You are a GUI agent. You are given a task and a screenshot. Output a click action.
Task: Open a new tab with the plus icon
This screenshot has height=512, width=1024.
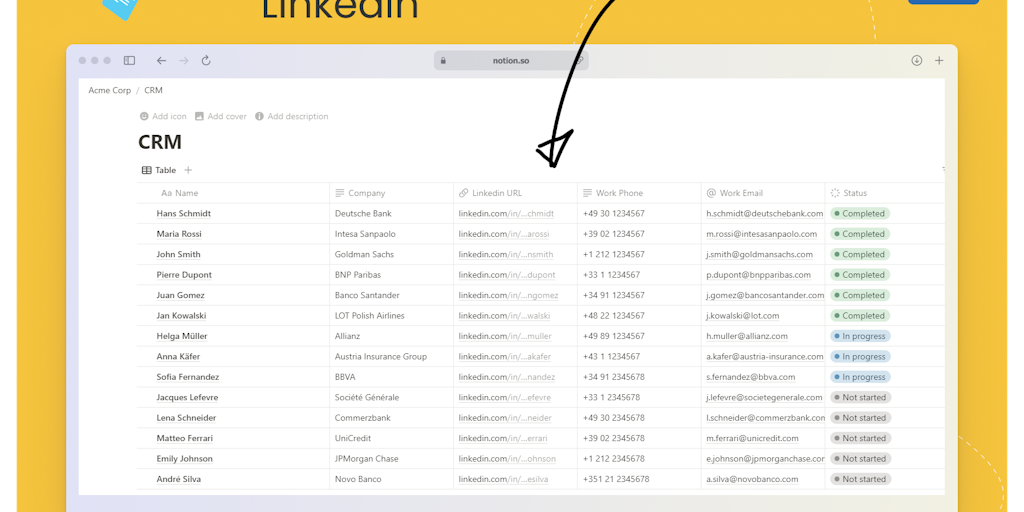coord(939,61)
